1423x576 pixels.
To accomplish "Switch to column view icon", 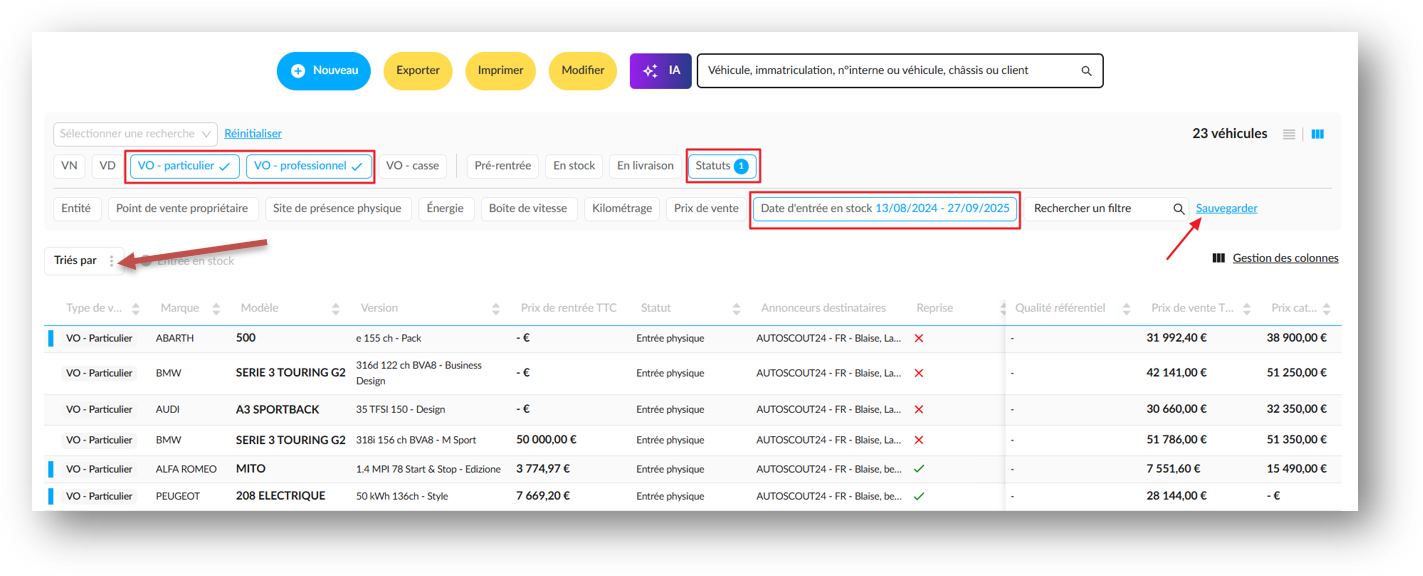I will (x=1318, y=134).
